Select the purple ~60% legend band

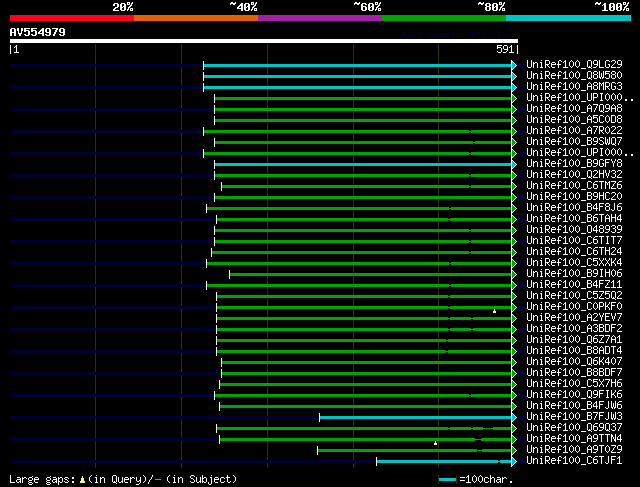tap(319, 18)
